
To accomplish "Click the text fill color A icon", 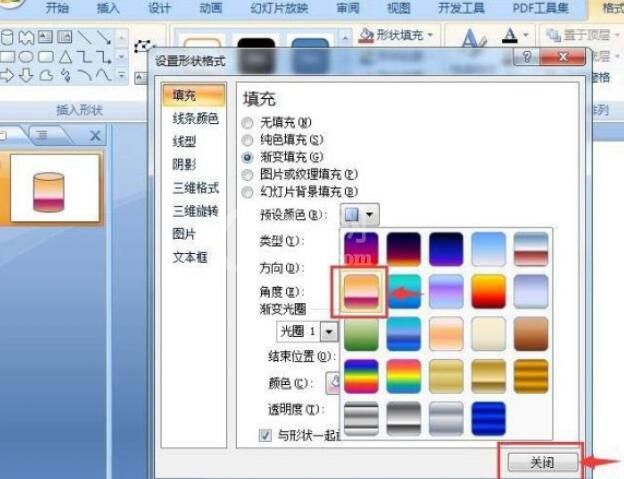I will (510, 36).
